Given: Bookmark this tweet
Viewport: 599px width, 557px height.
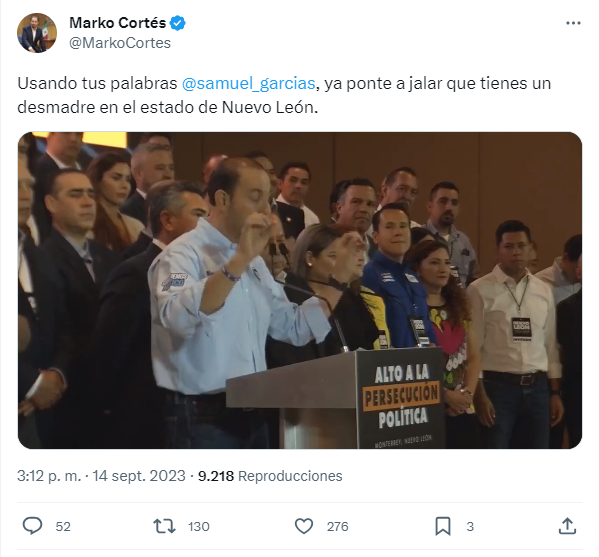Looking at the screenshot, I should [443, 526].
